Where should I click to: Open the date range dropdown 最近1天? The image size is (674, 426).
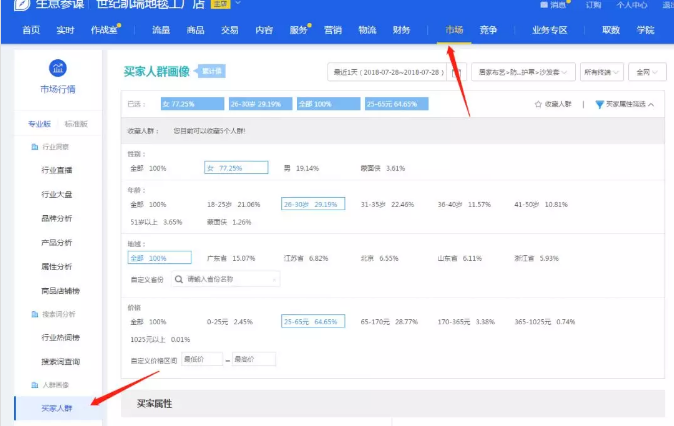click(389, 72)
